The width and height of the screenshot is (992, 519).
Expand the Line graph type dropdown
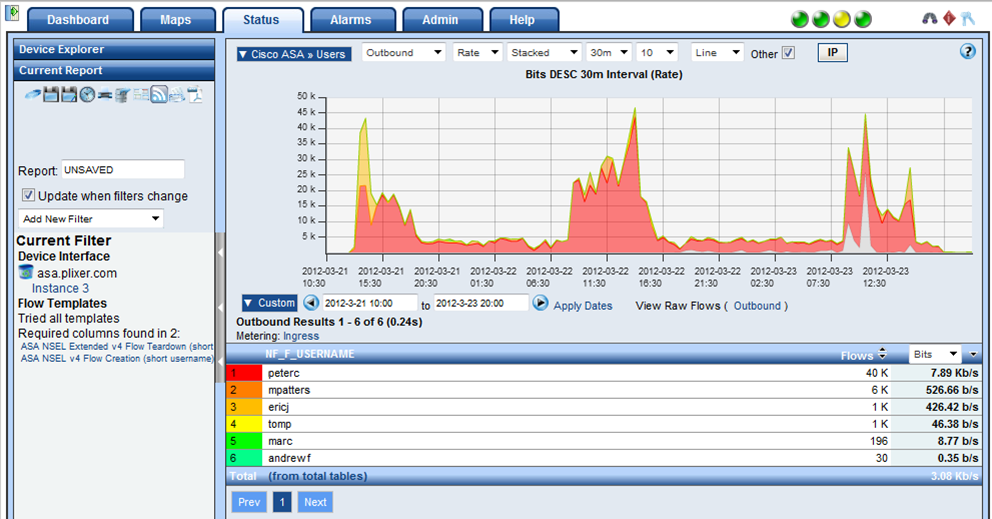(x=717, y=53)
